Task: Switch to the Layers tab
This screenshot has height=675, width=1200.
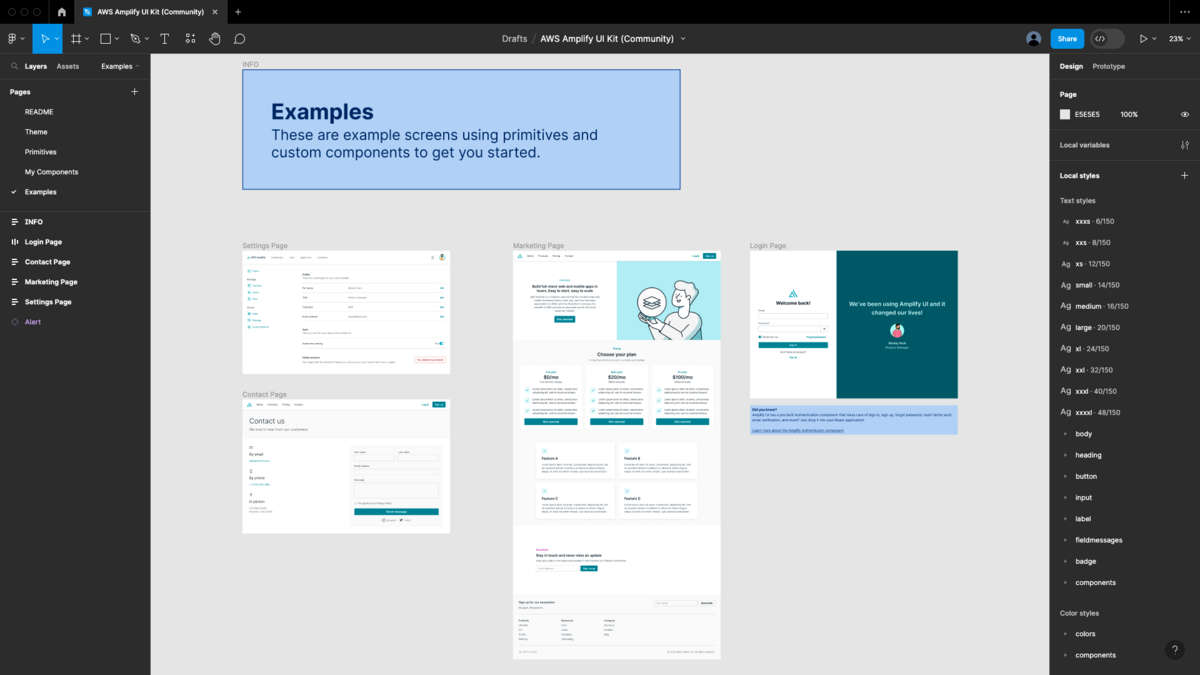Action: coord(36,66)
